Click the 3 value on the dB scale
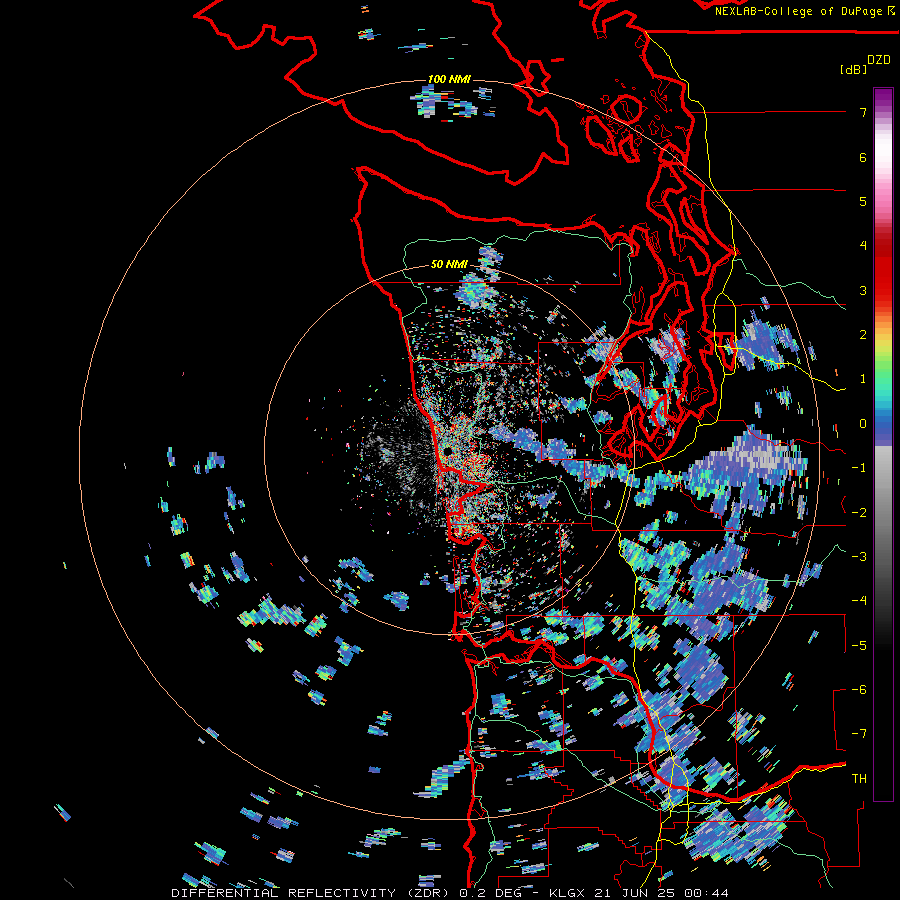The width and height of the screenshot is (900, 900). point(863,290)
